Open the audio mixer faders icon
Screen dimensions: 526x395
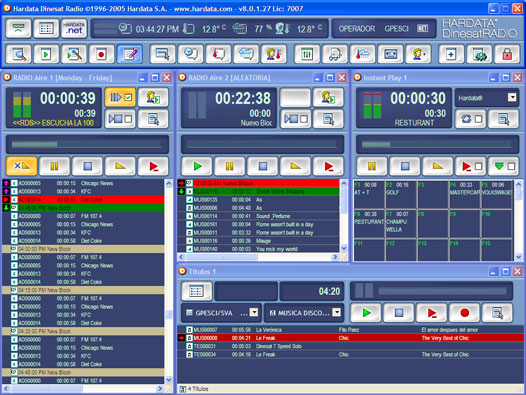307,54
